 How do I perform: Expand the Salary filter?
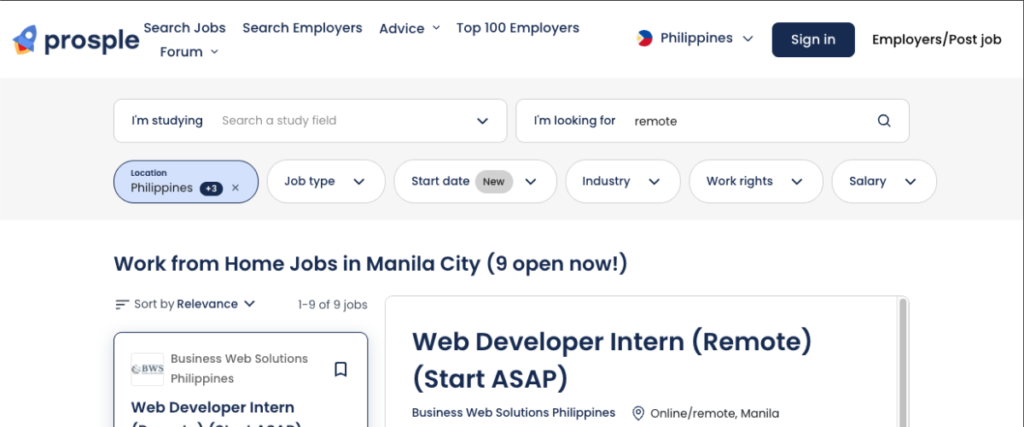pyautogui.click(x=883, y=182)
